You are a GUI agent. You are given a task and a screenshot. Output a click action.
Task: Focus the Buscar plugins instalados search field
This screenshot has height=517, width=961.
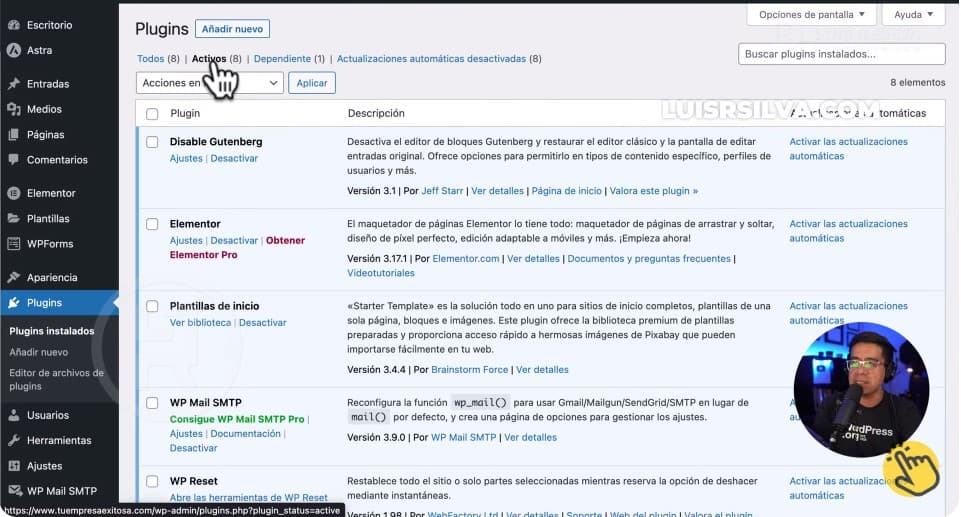(x=841, y=54)
